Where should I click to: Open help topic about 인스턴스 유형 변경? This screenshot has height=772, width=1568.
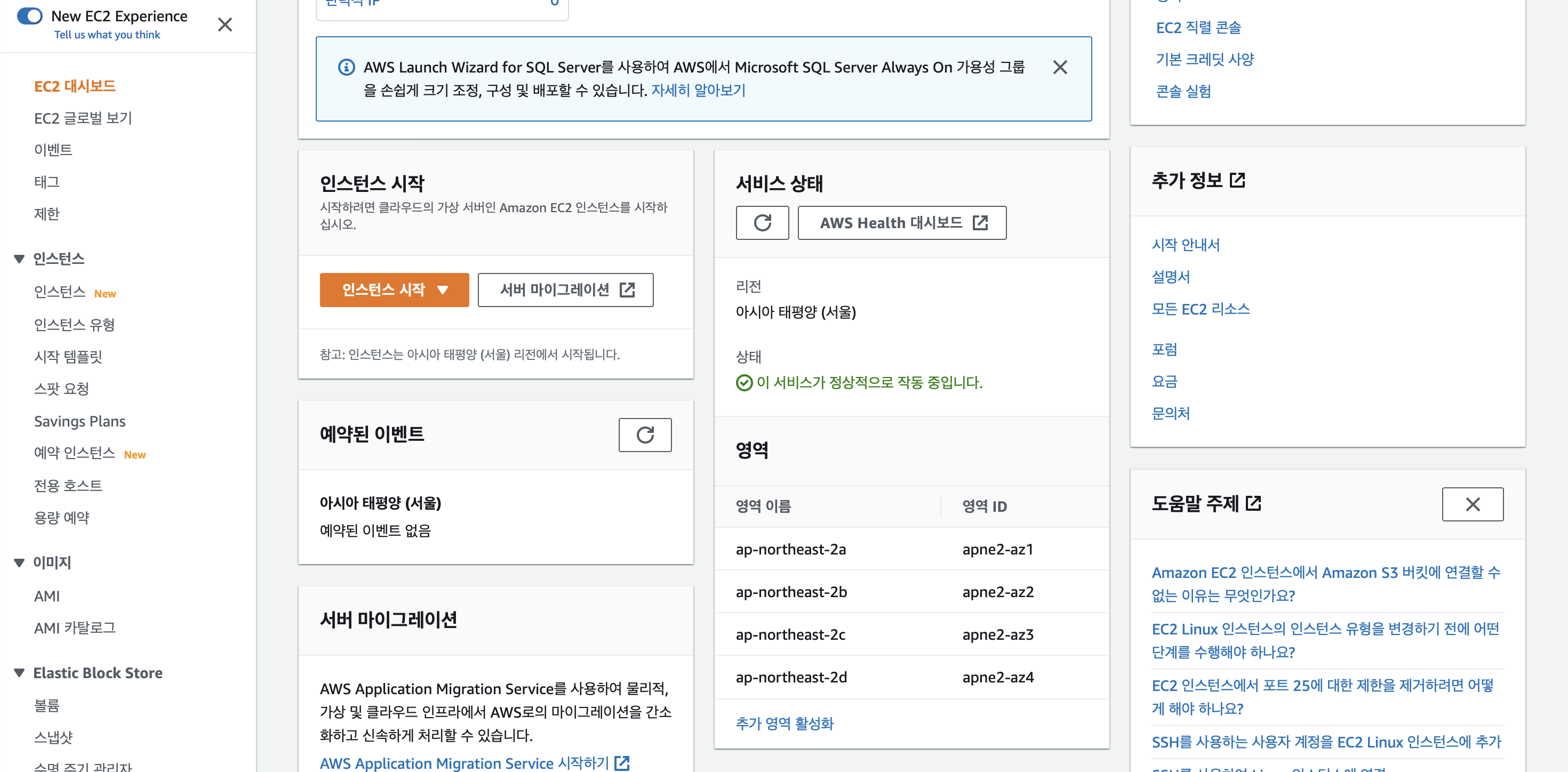coord(1325,641)
